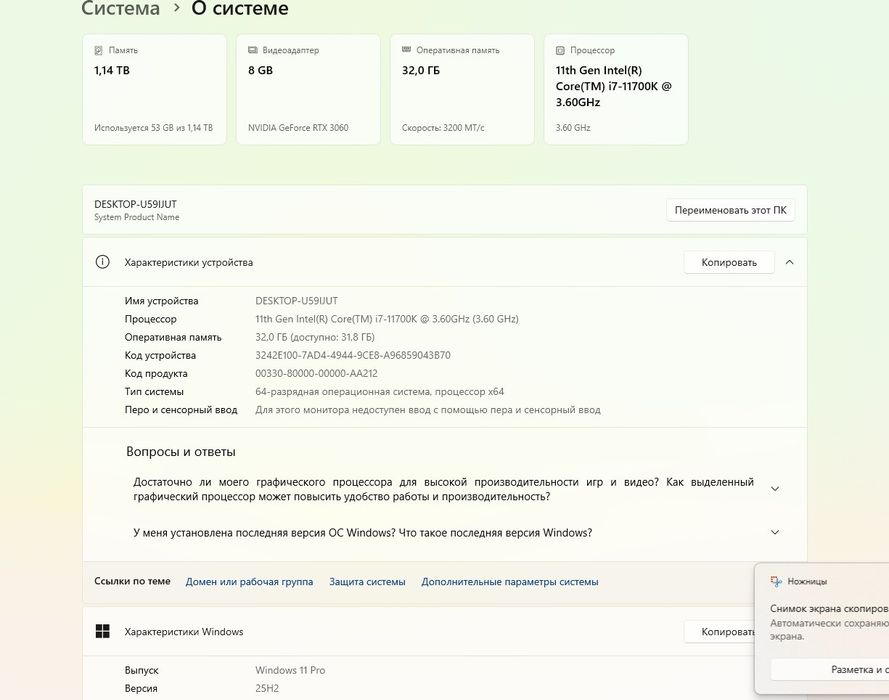Click the RAM icon in Оперативная память card
Viewport: 889px width, 700px height.
tap(407, 50)
